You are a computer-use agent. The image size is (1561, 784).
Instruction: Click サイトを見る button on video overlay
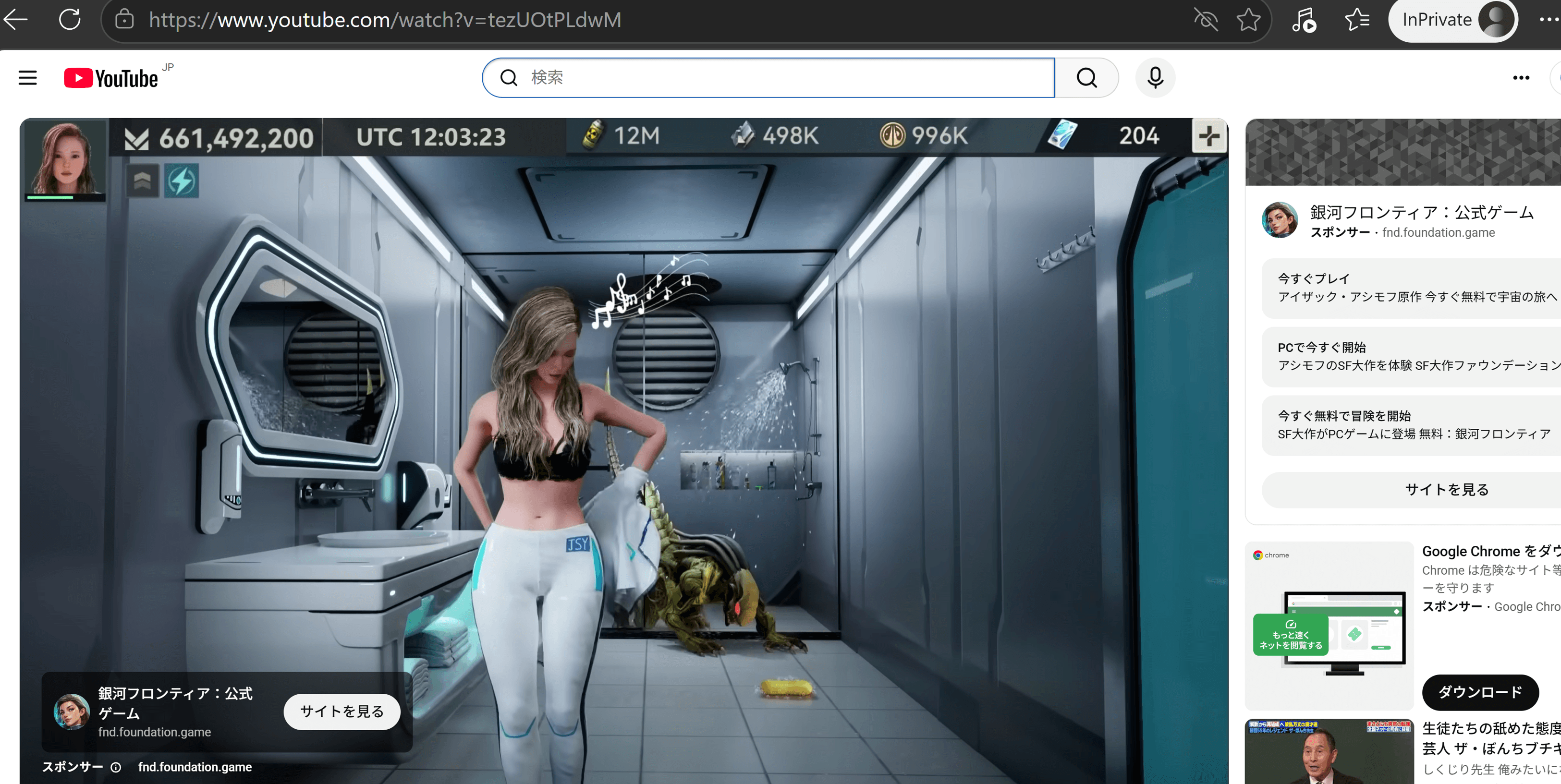point(342,712)
